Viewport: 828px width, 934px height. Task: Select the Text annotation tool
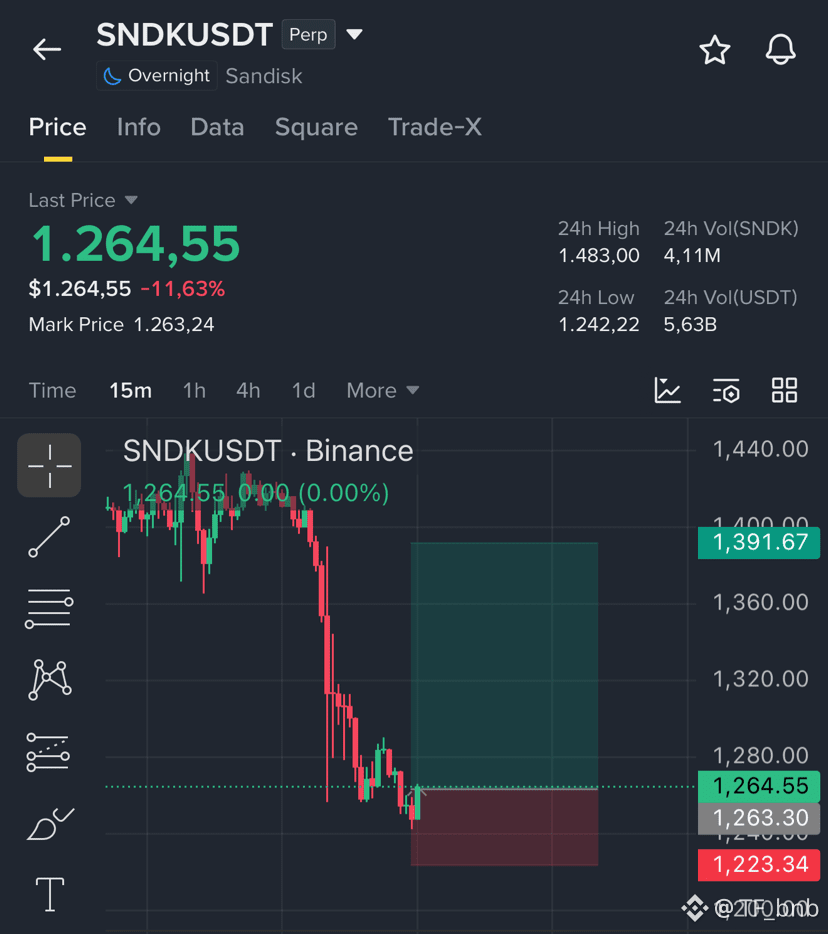(x=50, y=895)
